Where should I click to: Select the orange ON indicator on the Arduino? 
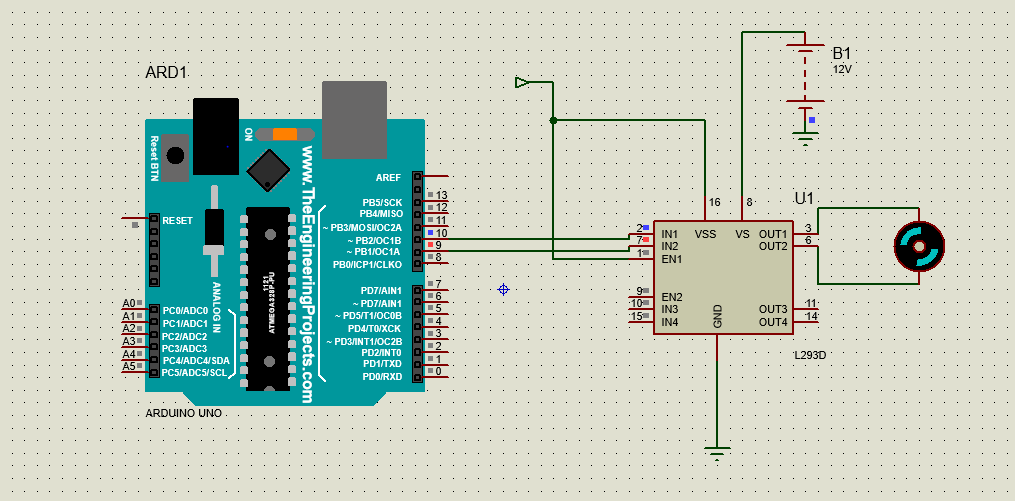285,135
